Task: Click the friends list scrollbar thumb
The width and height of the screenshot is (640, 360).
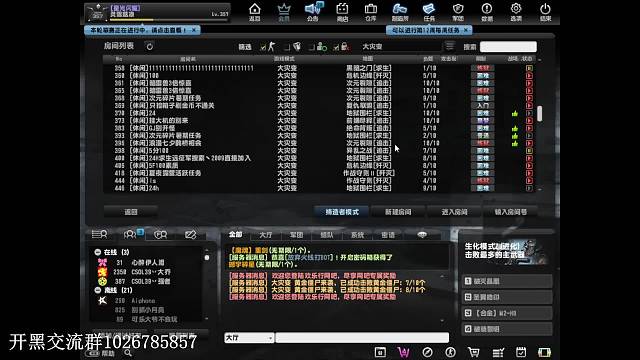Action: tap(207, 258)
